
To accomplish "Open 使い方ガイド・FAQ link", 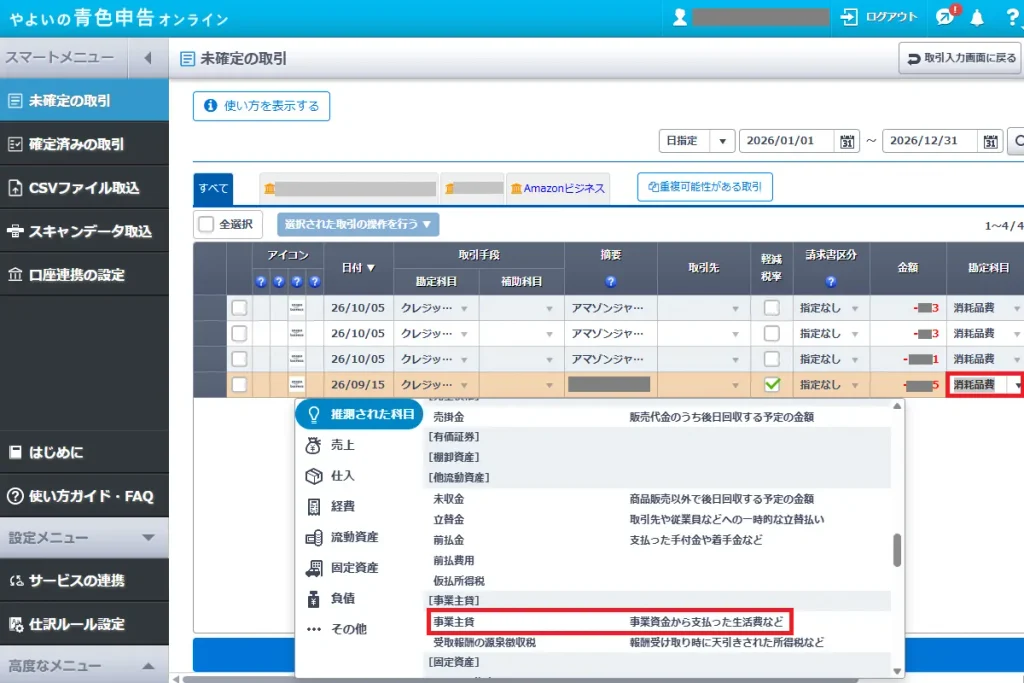I will coord(84,496).
